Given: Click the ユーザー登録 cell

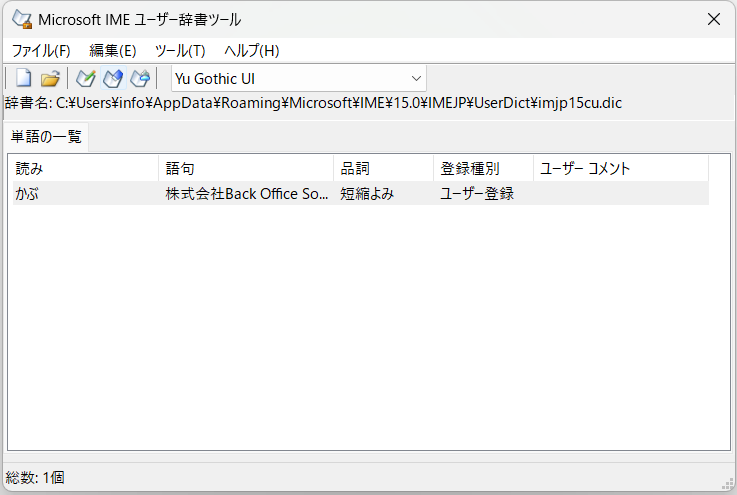Looking at the screenshot, I should tap(477, 193).
